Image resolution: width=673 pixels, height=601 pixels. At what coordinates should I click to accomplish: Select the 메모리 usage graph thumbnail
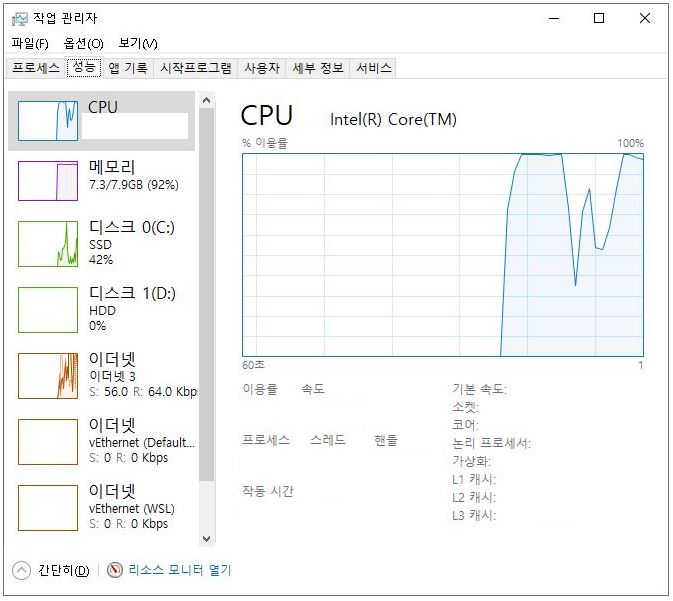pyautogui.click(x=48, y=181)
